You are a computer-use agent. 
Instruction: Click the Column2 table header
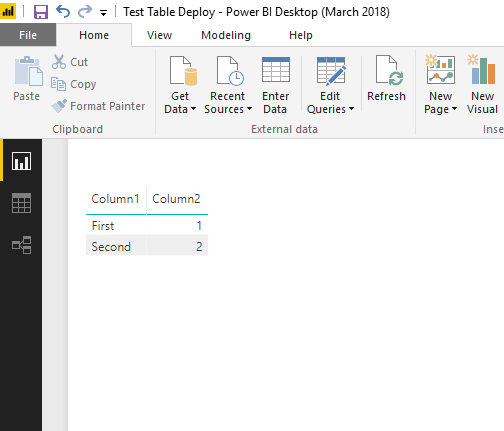[177, 199]
